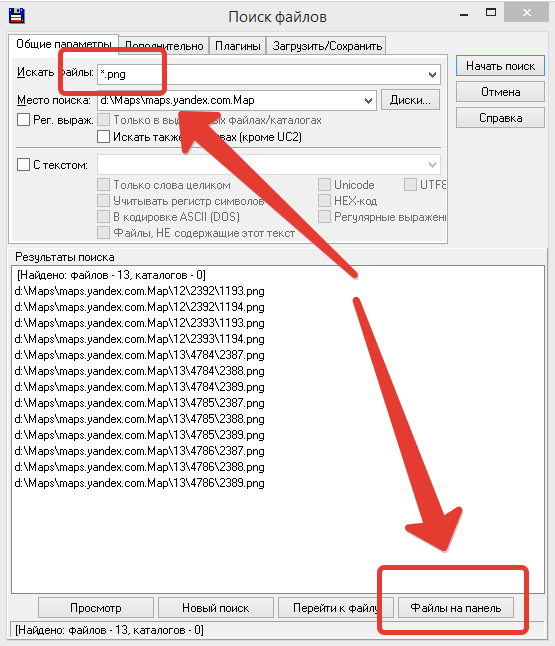The image size is (555, 646).
Task: Click the Новый поиск button
Action: (x=215, y=608)
